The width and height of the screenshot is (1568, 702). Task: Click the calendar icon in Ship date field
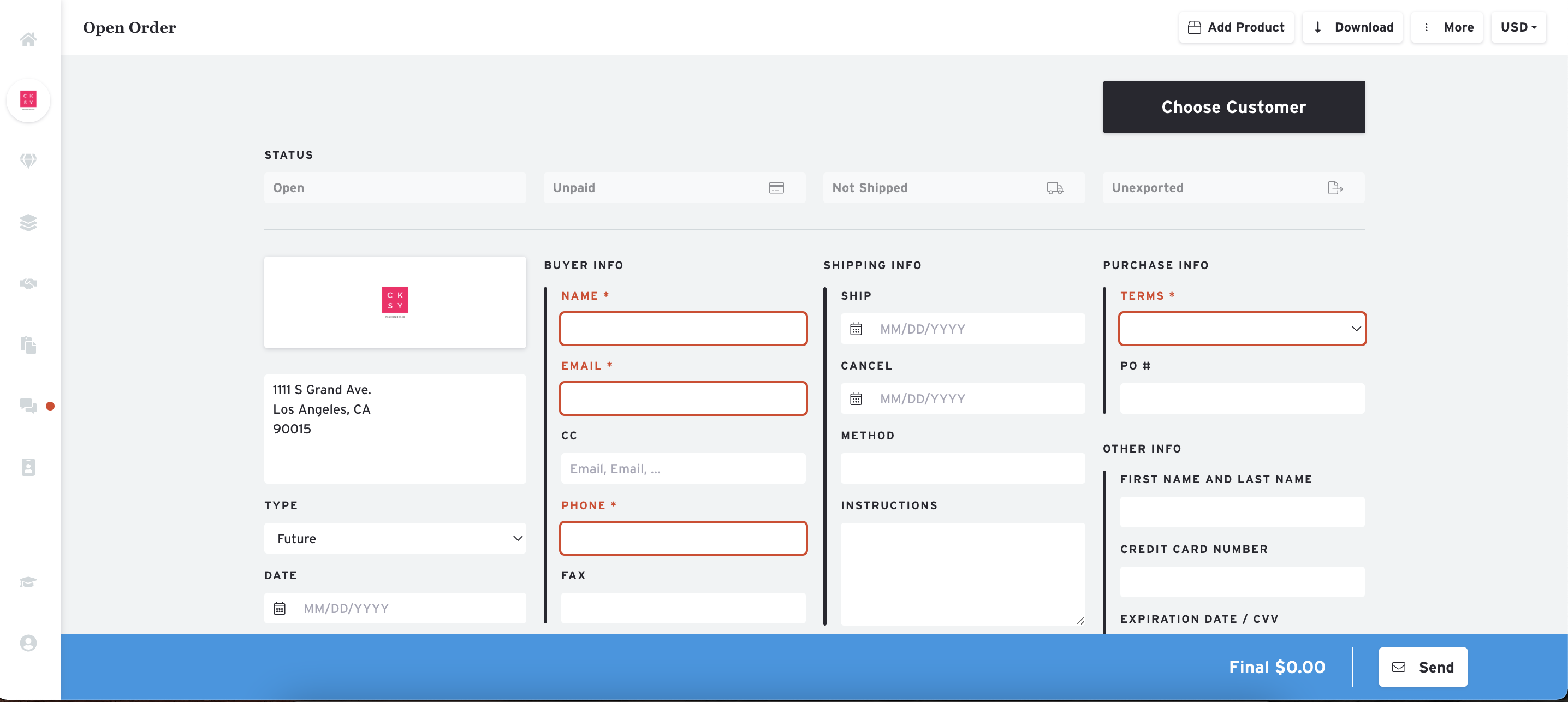pos(856,329)
